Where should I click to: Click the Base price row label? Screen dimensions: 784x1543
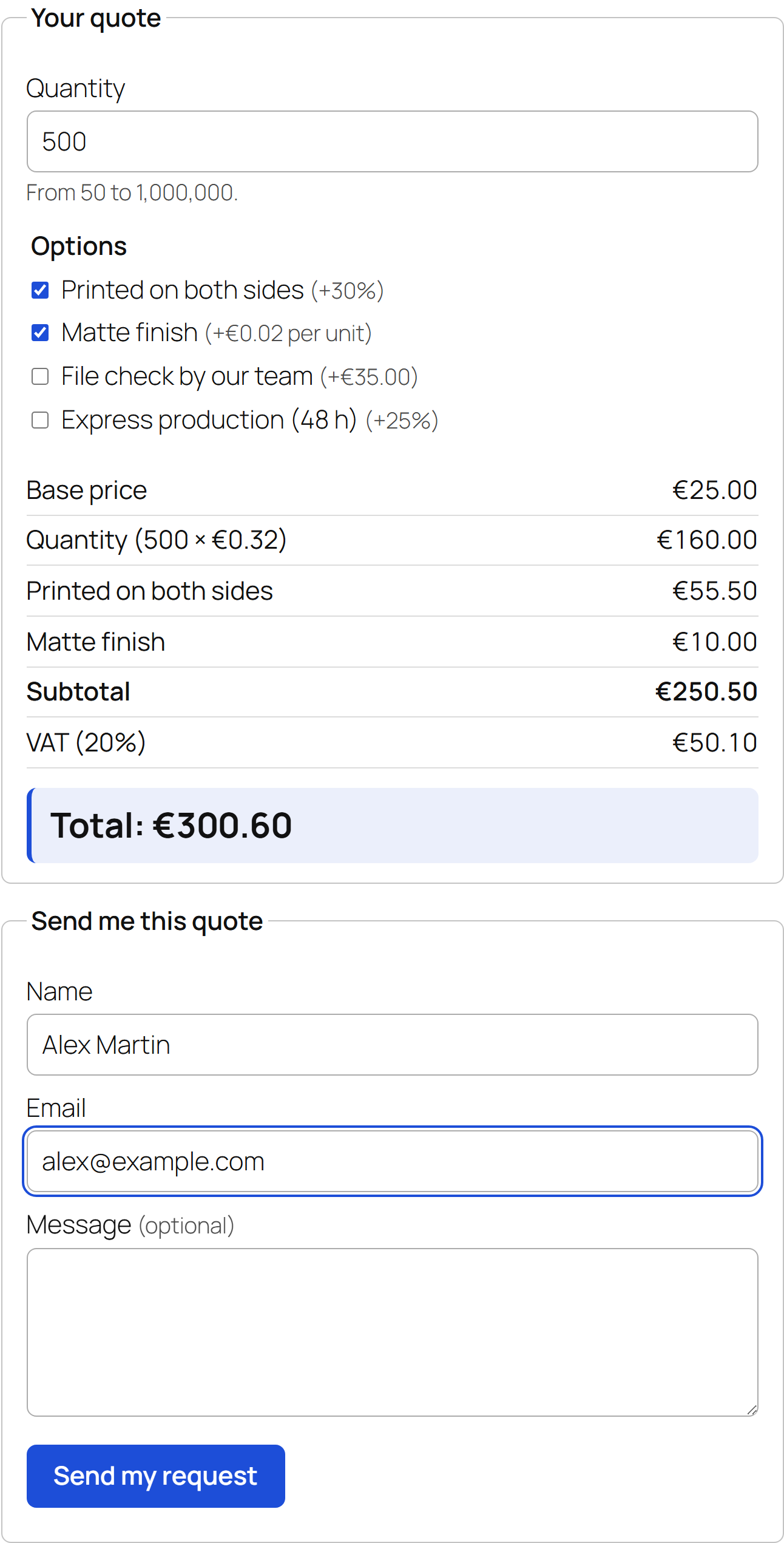click(x=87, y=490)
